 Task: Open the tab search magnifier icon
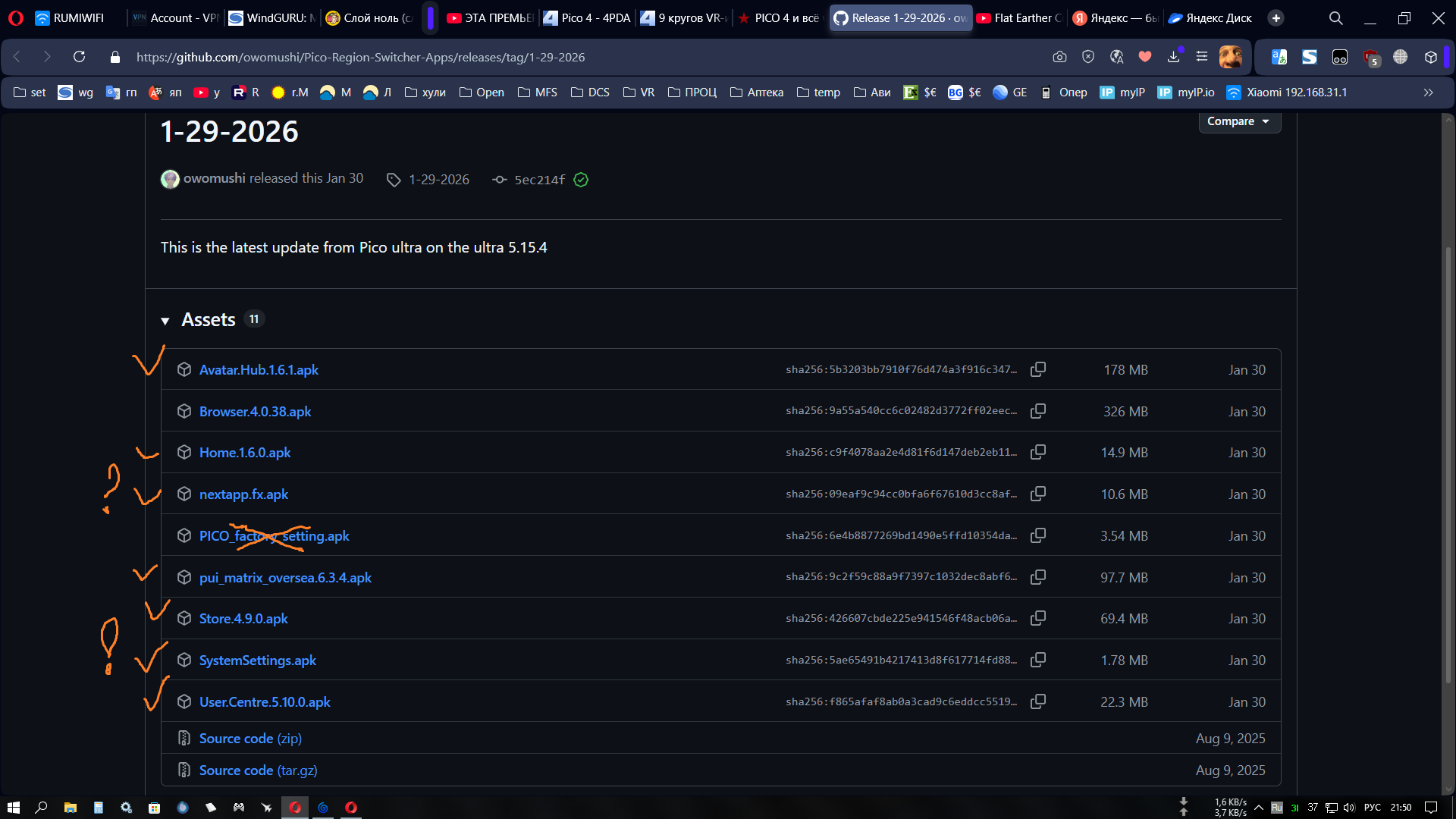(x=1336, y=18)
